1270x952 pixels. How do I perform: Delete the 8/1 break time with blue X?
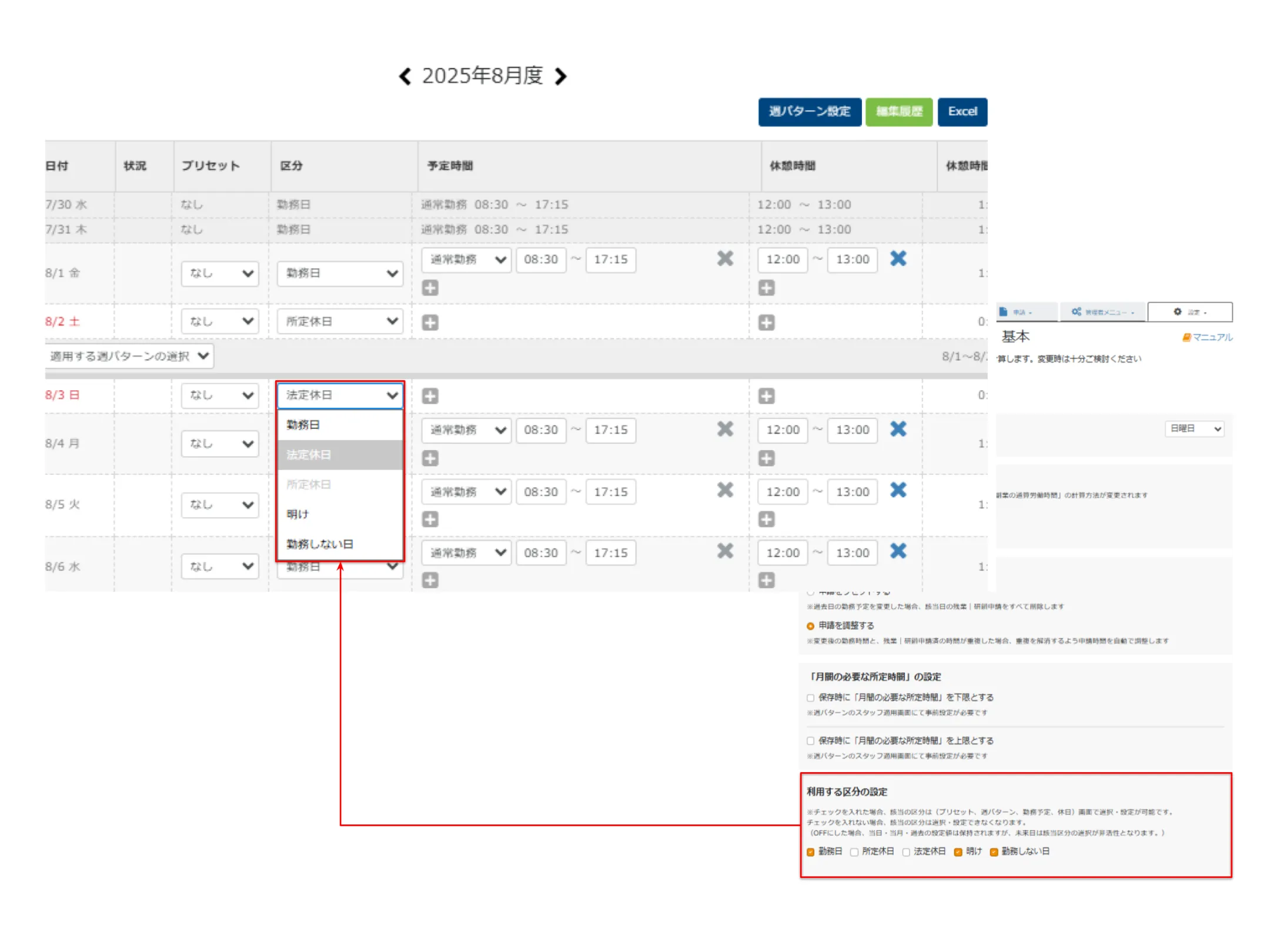(x=898, y=259)
